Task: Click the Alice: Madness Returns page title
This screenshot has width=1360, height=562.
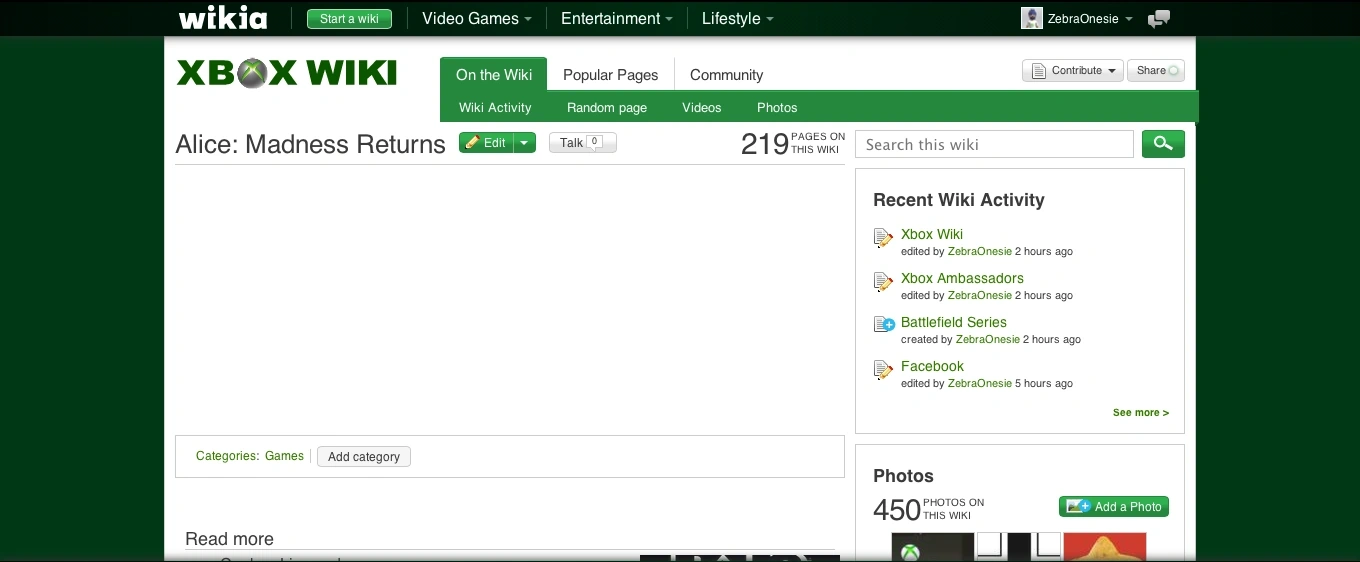Action: (x=310, y=144)
